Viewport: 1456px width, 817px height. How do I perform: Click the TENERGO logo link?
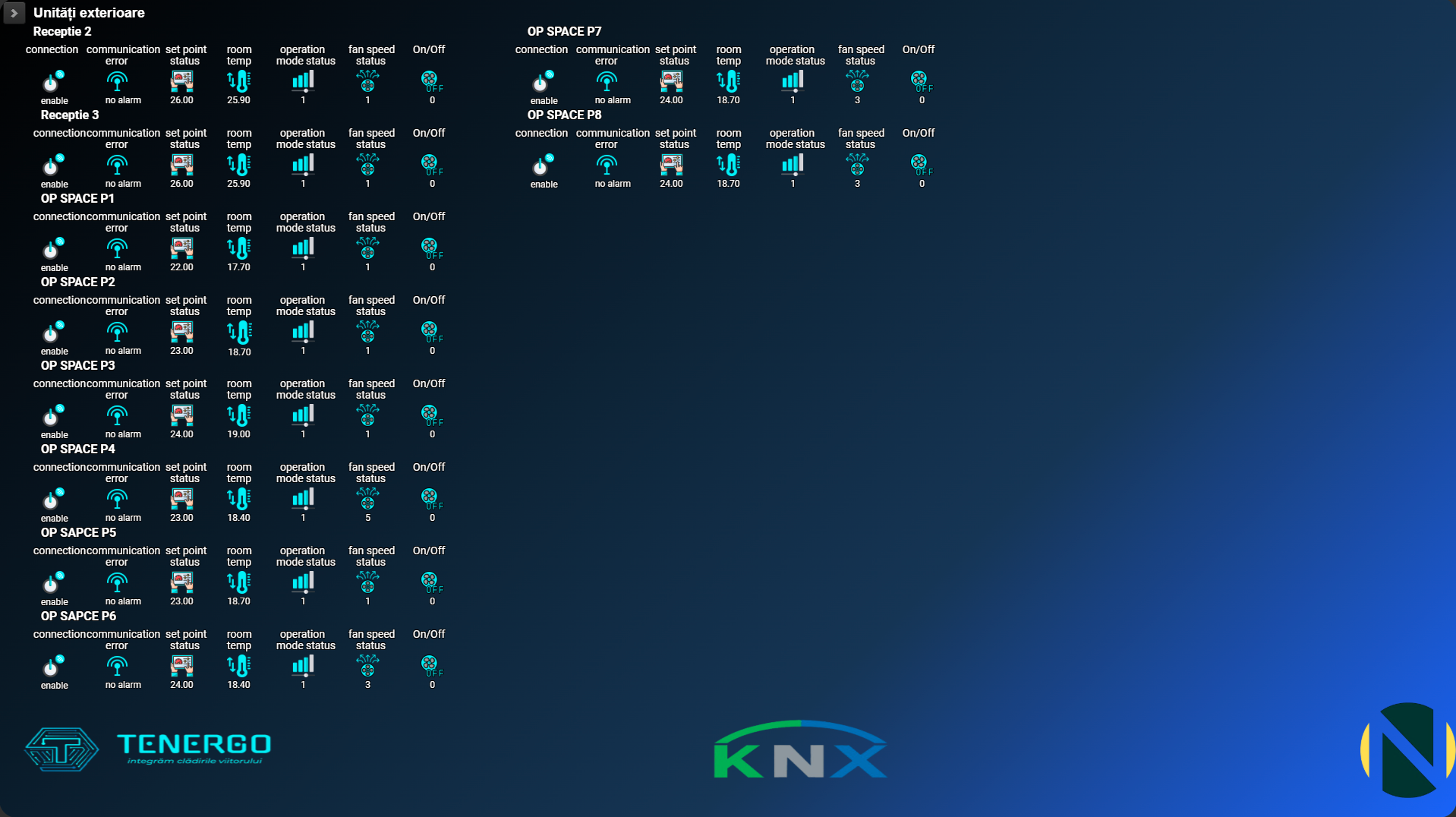pos(148,749)
